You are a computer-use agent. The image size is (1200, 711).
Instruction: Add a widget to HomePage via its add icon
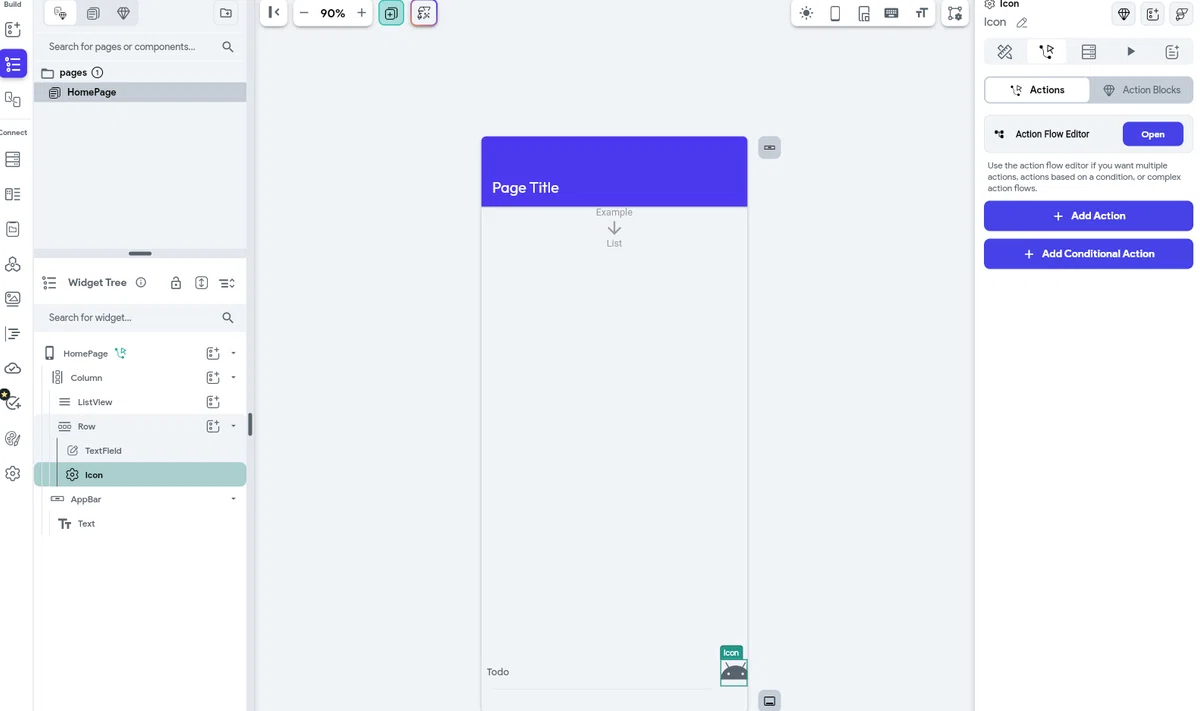213,353
